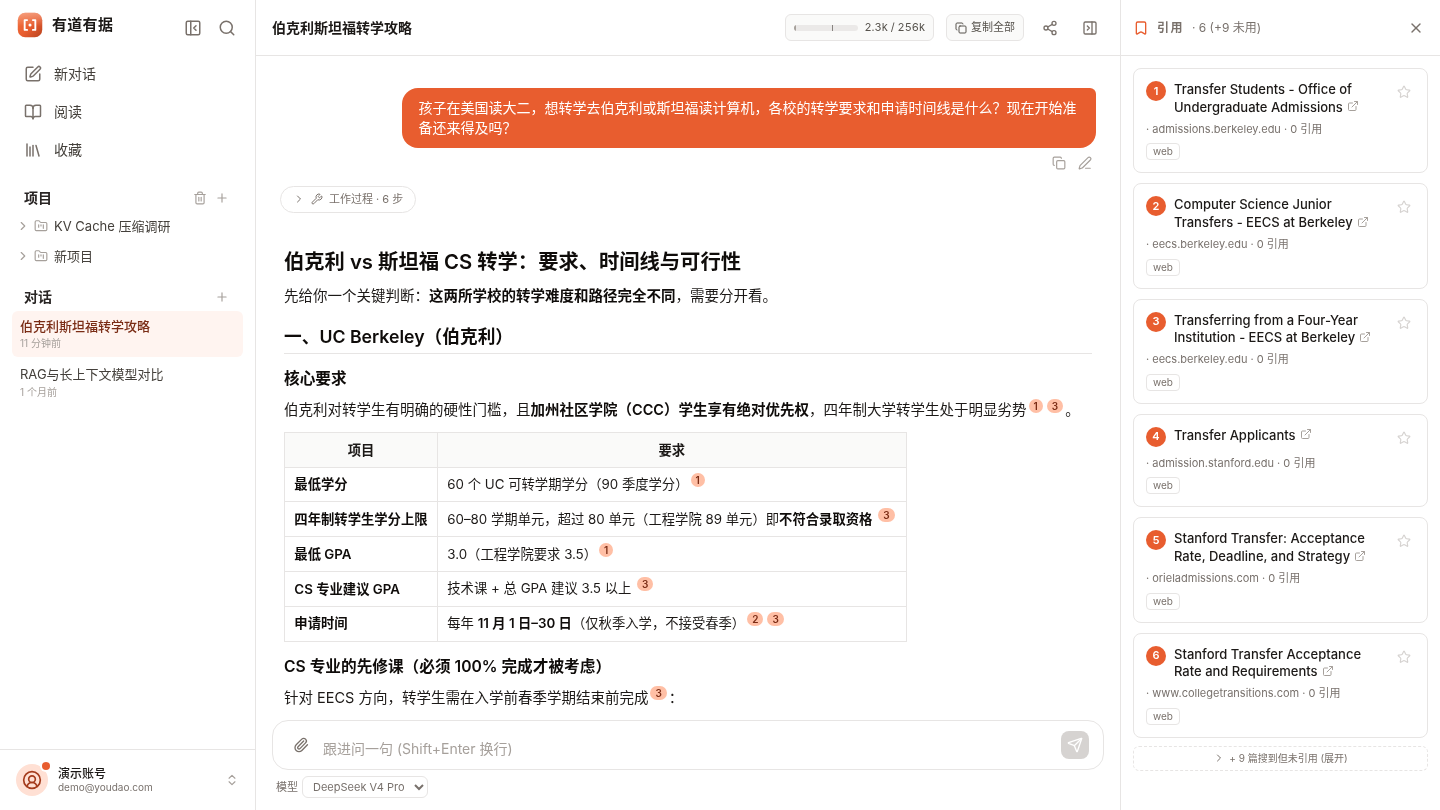Open external link for Stanford Transfer: Acceptance Rate, Deadline
This screenshot has width=1440, height=810.
[1360, 555]
